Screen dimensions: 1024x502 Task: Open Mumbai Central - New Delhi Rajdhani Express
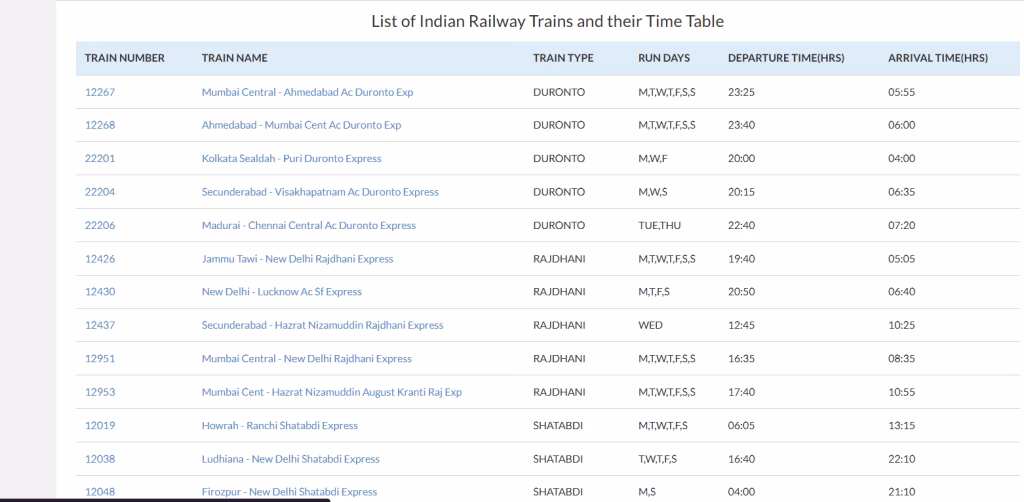307,358
